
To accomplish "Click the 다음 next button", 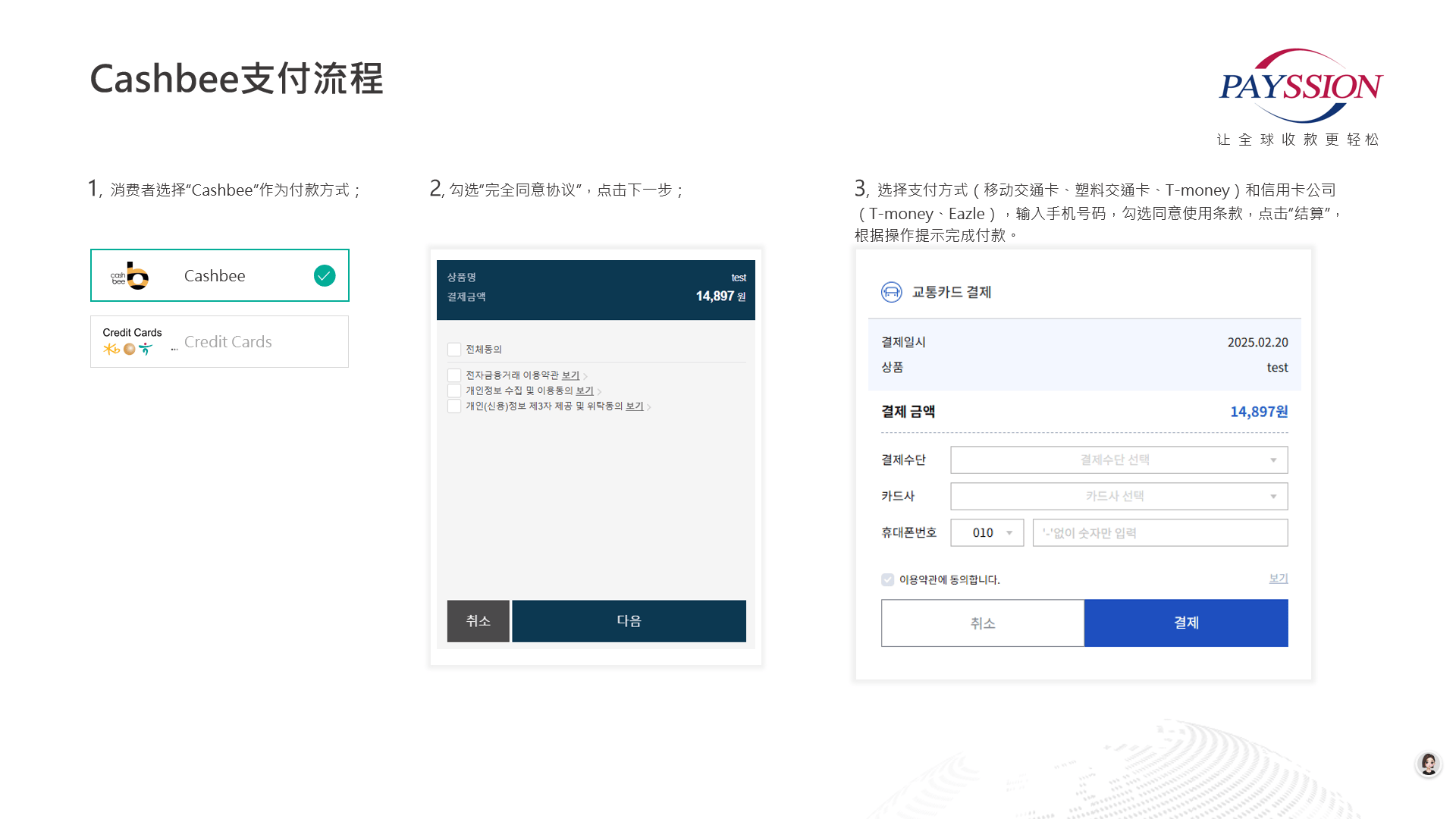I will click(629, 621).
